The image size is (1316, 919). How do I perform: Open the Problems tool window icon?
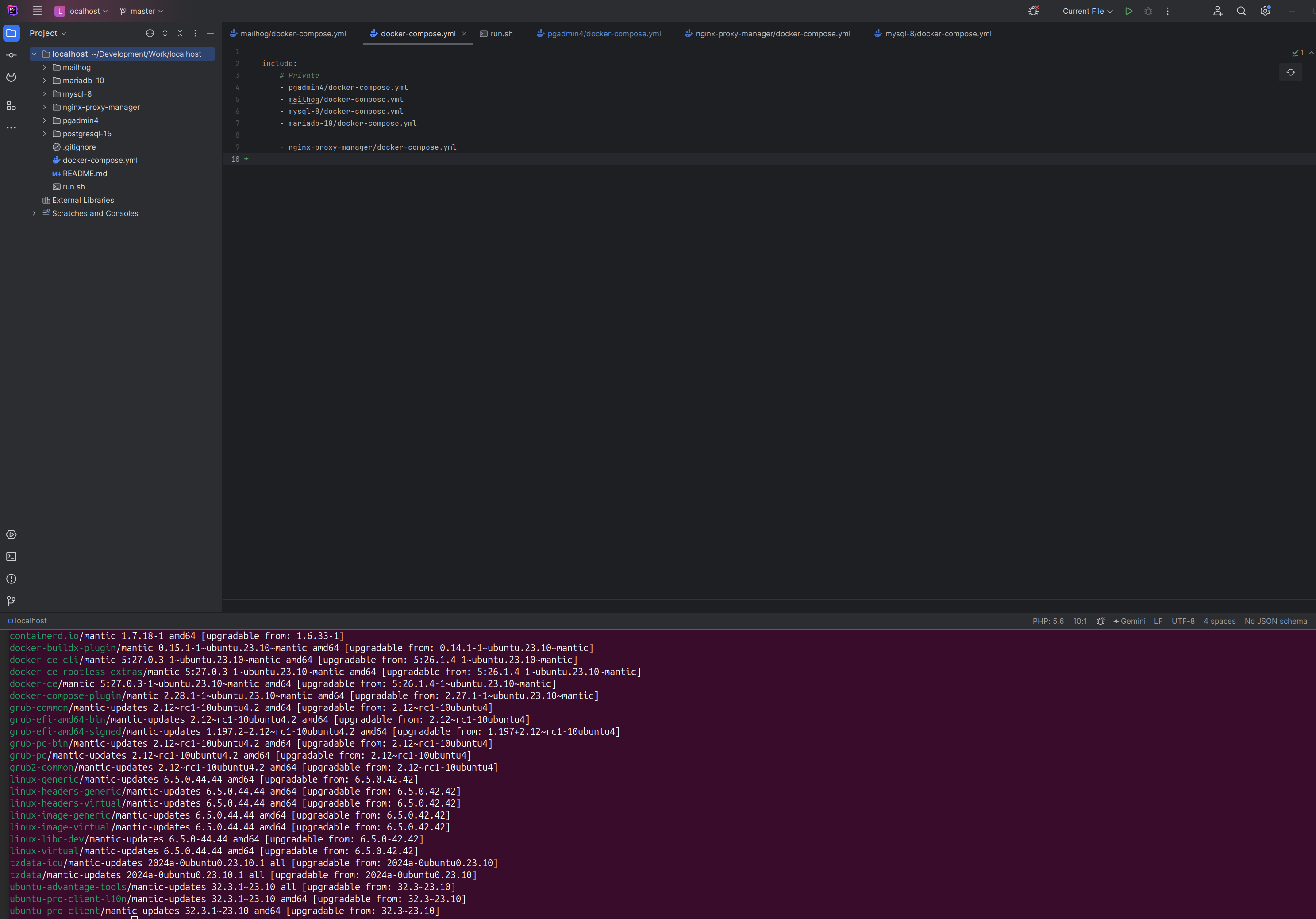(x=12, y=579)
